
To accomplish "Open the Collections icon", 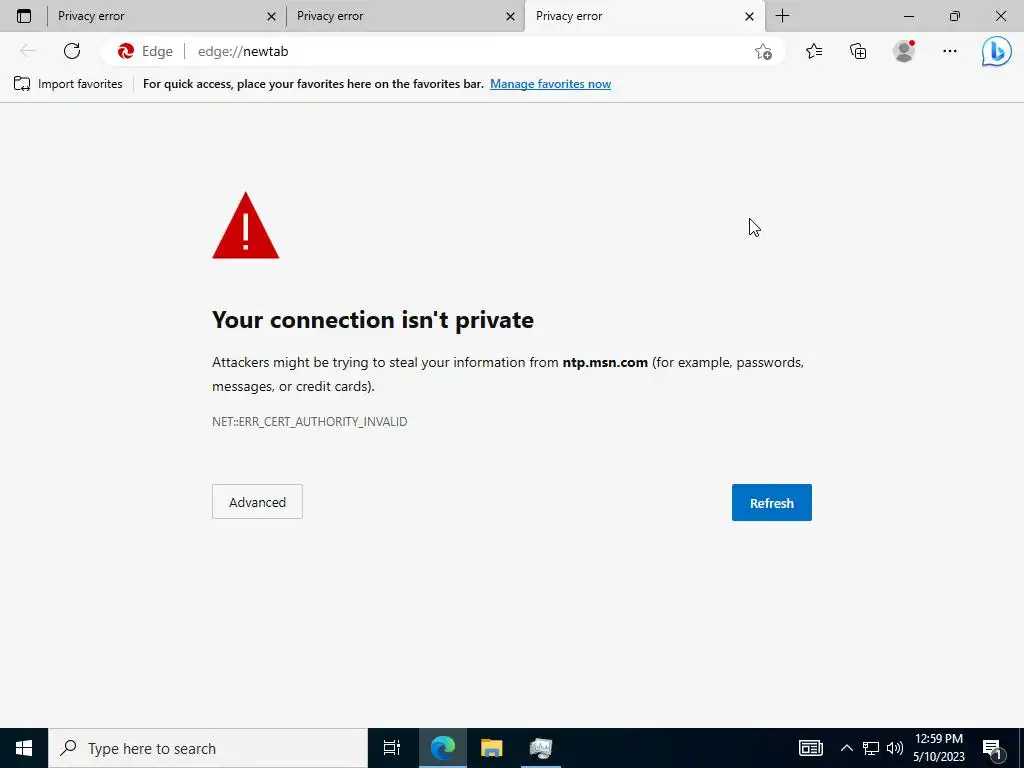I will point(858,51).
